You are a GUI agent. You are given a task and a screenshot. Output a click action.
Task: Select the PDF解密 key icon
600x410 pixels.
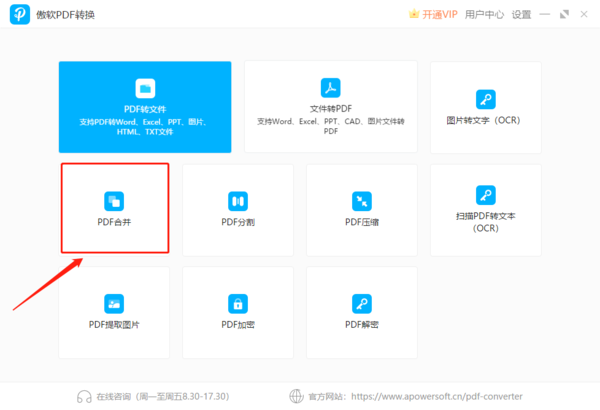coord(361,303)
